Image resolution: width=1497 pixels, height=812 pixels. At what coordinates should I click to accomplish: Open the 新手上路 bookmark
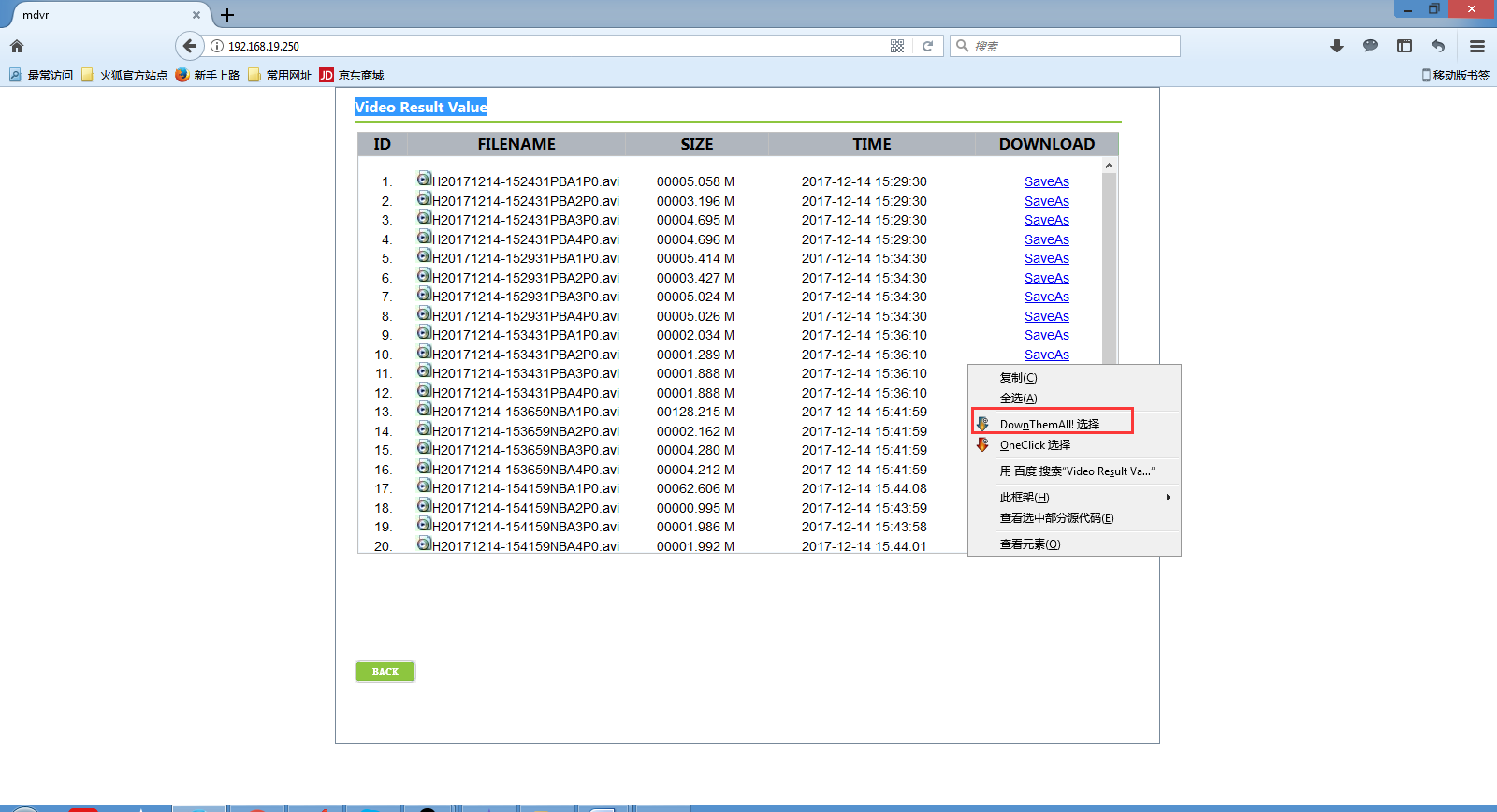[x=208, y=75]
